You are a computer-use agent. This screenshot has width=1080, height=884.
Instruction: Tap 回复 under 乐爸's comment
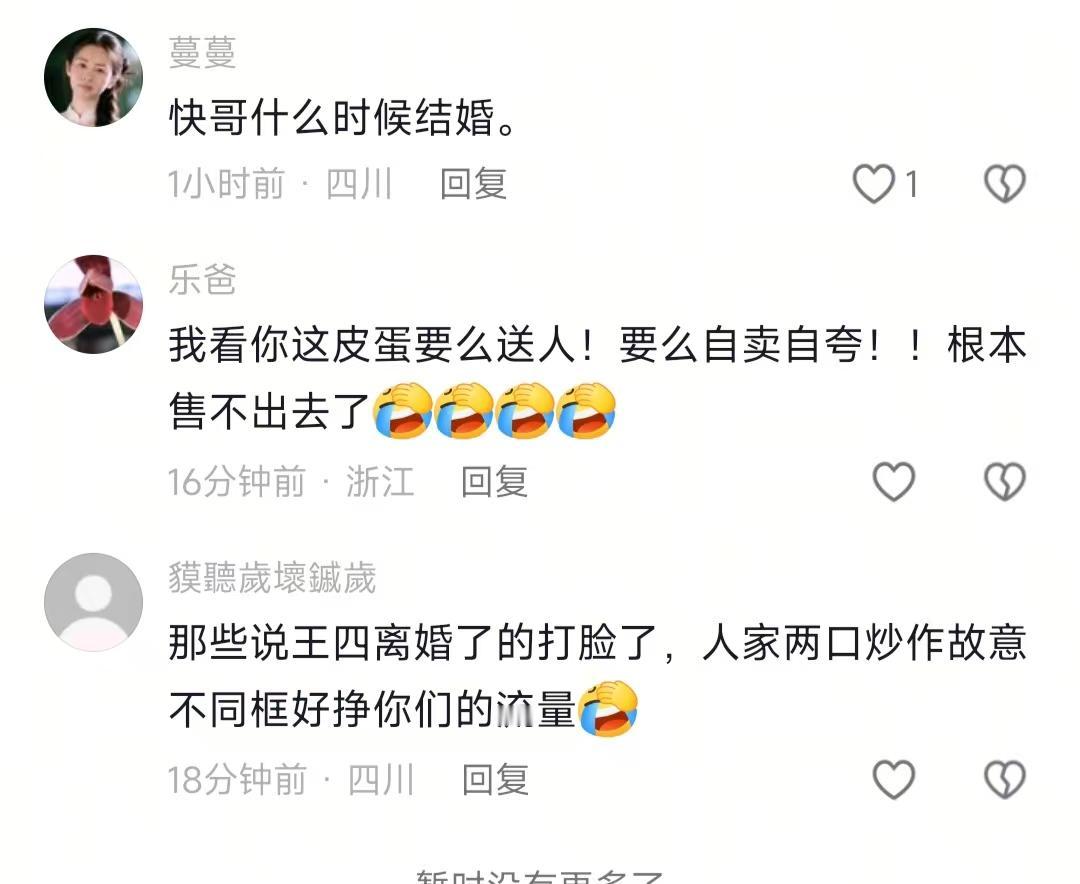495,481
